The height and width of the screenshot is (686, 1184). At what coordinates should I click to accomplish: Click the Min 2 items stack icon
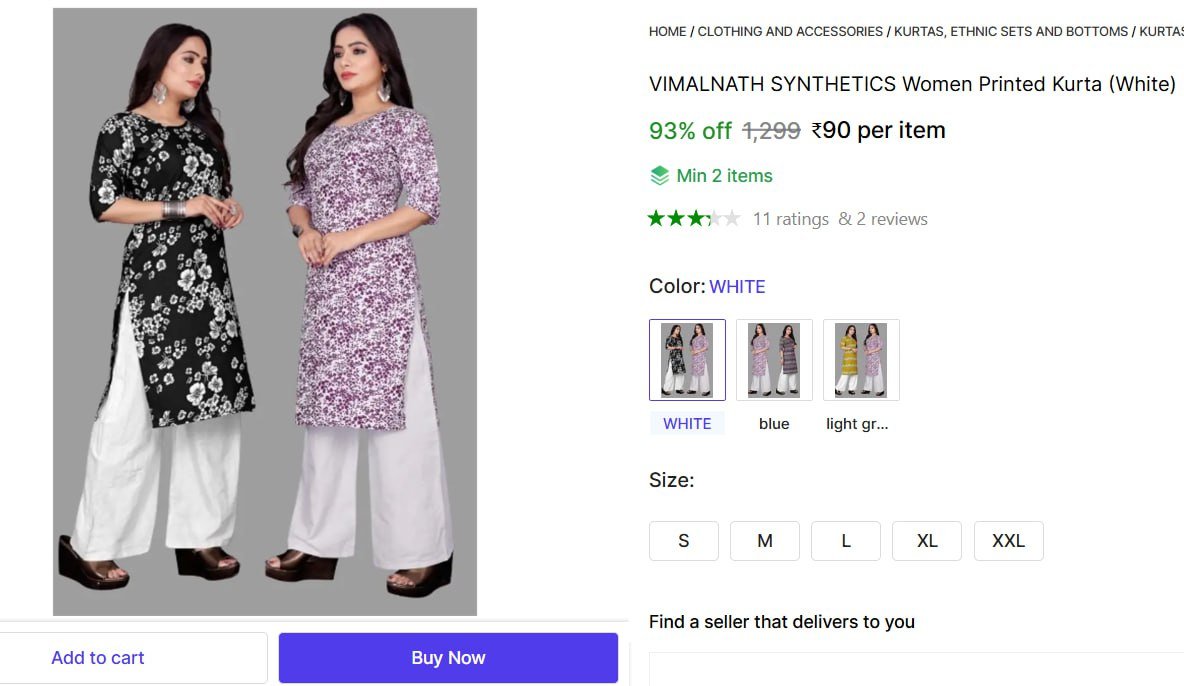[x=660, y=176]
